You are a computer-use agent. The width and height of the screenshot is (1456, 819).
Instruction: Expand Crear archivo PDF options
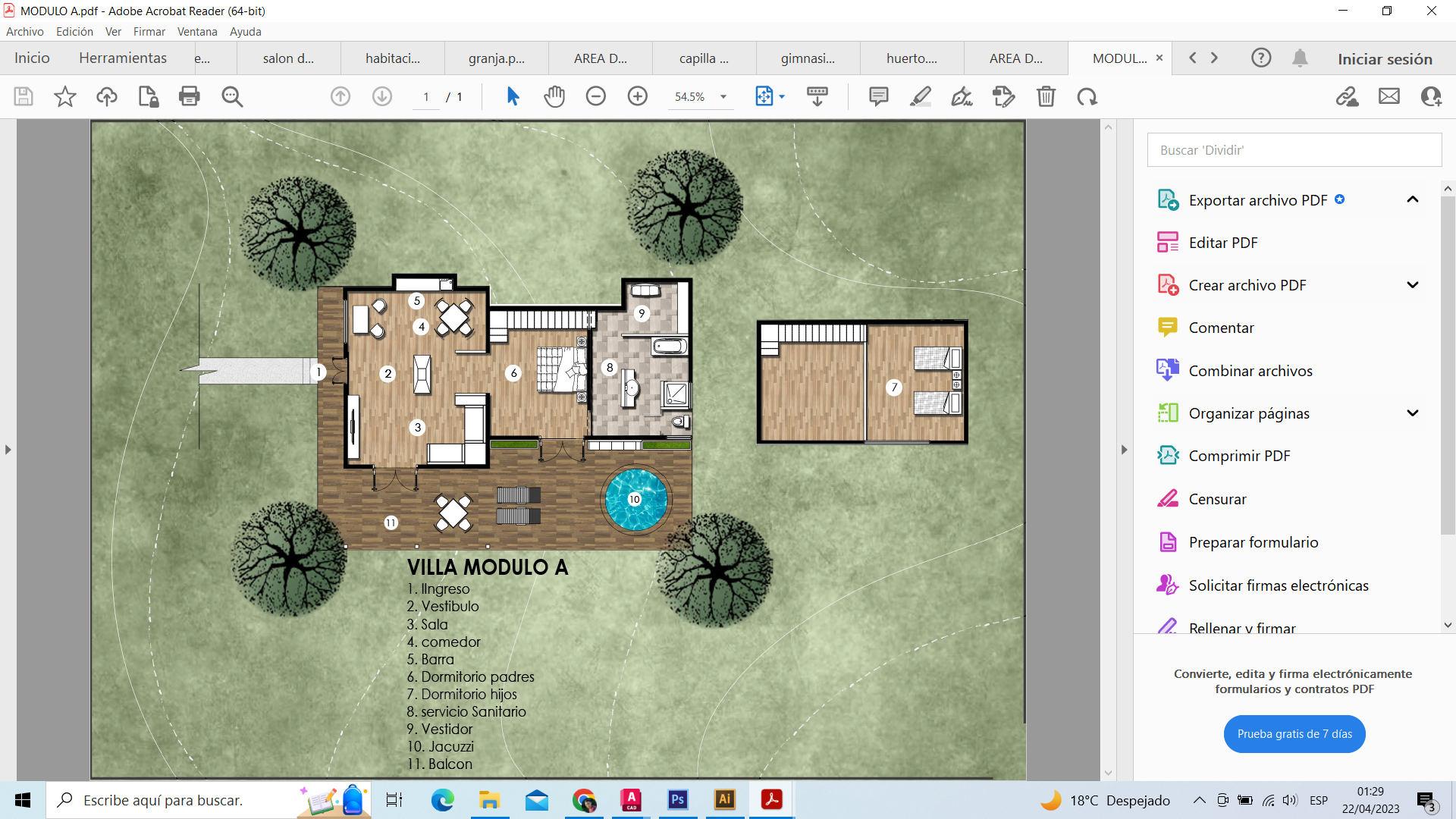point(1412,285)
